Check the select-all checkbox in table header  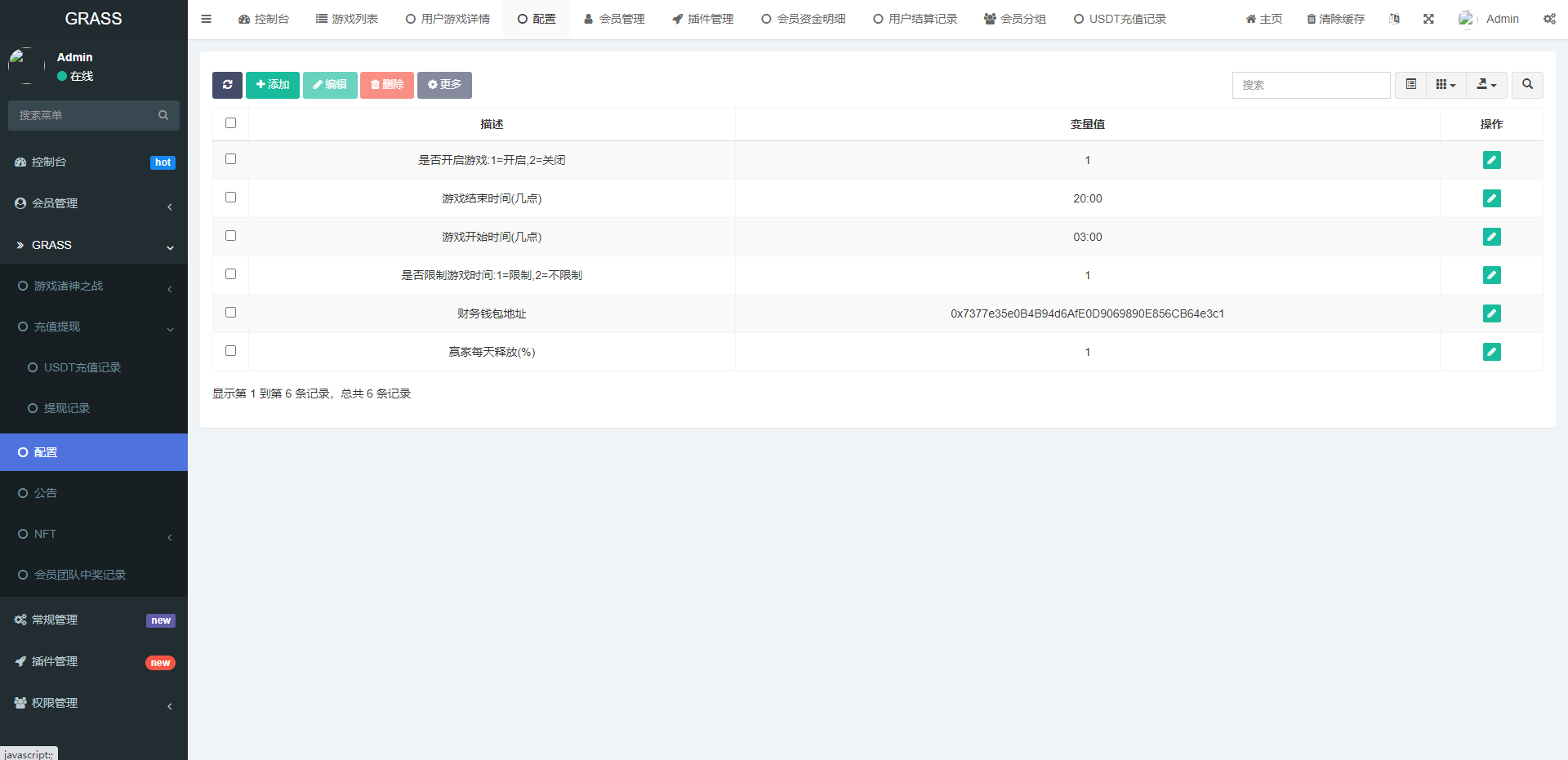(230, 123)
